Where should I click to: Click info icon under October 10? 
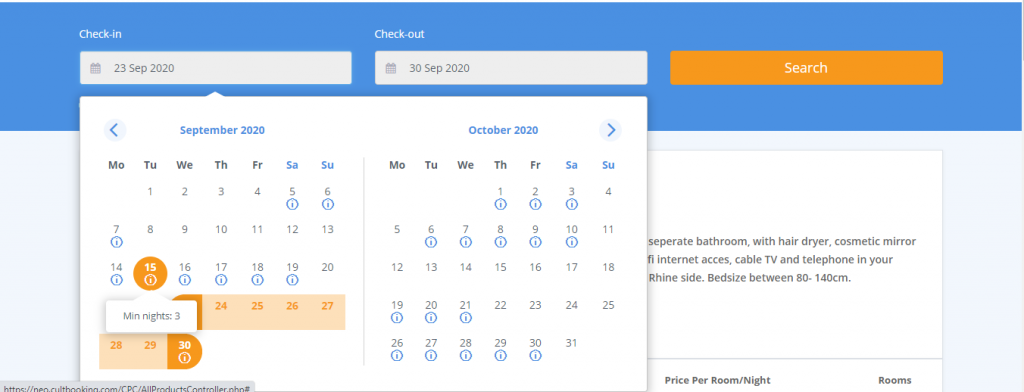coord(571,242)
